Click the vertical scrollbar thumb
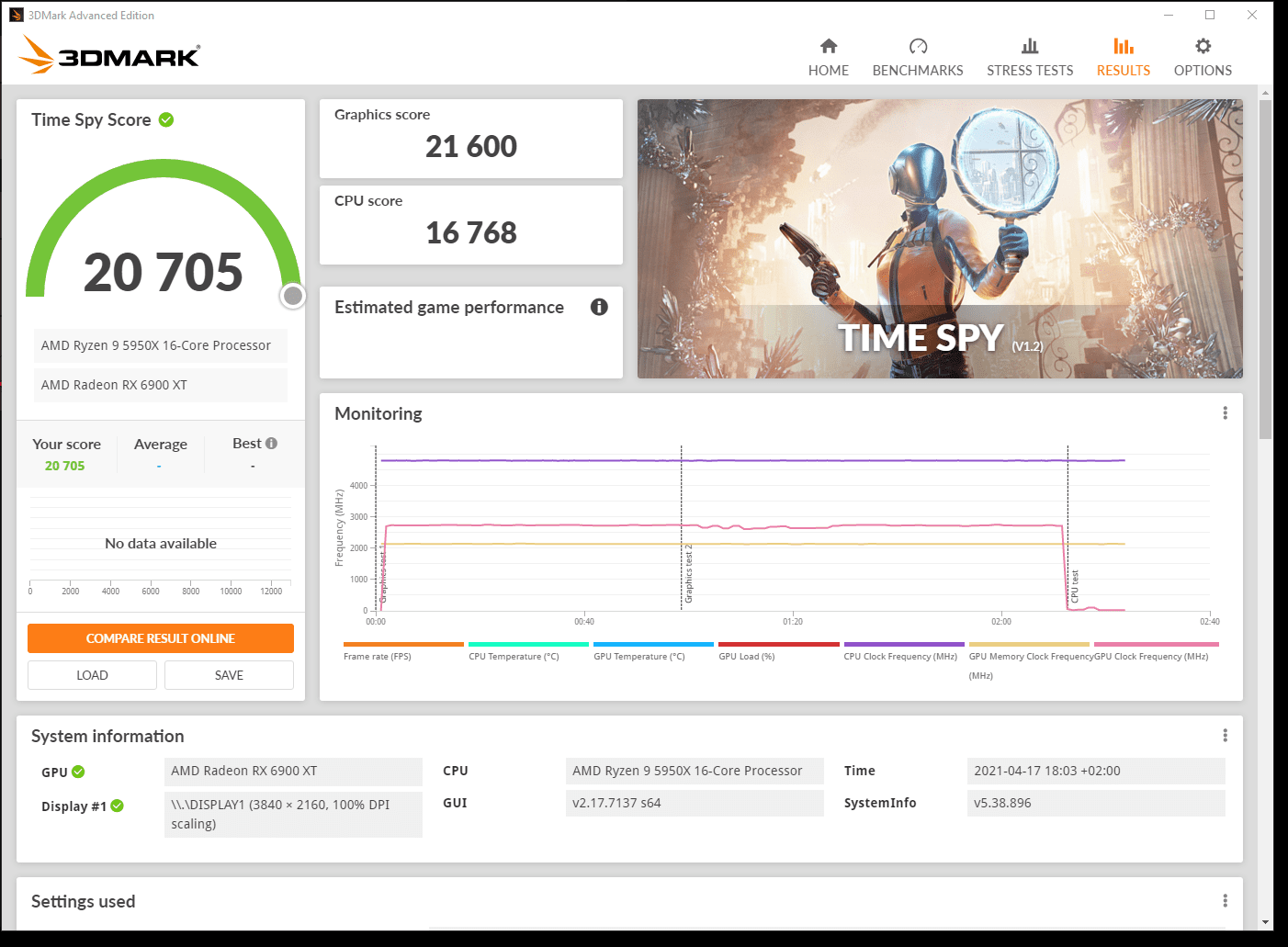Image resolution: width=1288 pixels, height=947 pixels. pyautogui.click(x=1266, y=269)
